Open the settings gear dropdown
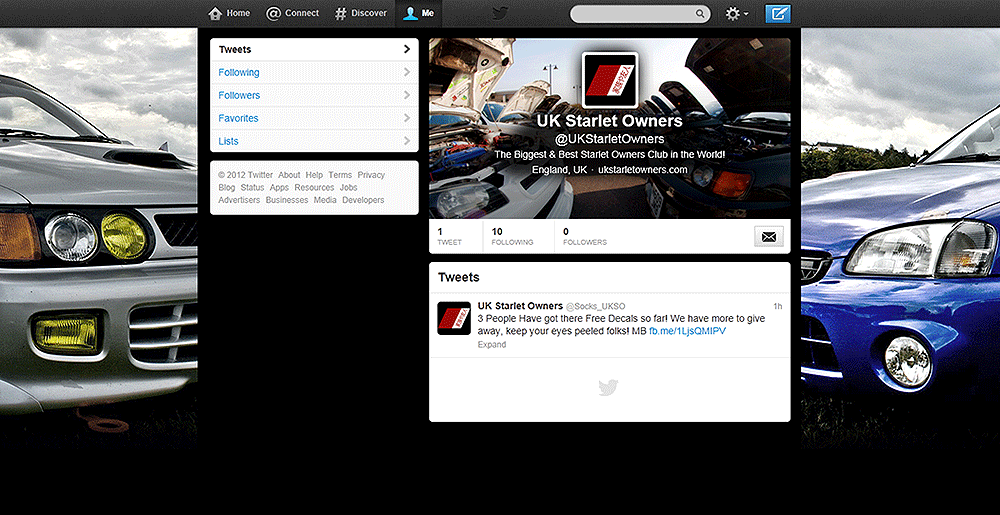1000x515 pixels. (737, 14)
